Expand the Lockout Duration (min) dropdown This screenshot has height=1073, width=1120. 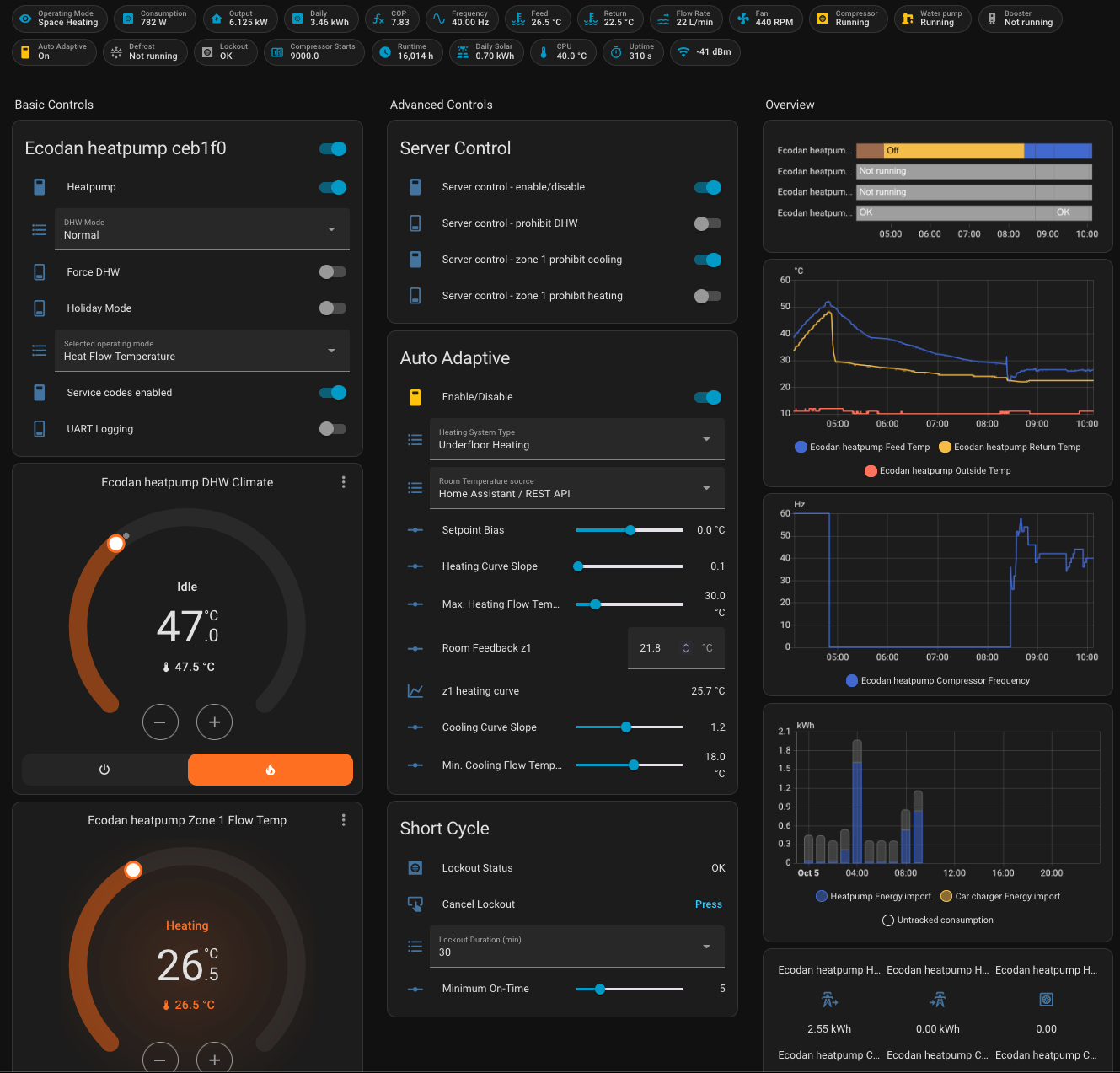576,947
